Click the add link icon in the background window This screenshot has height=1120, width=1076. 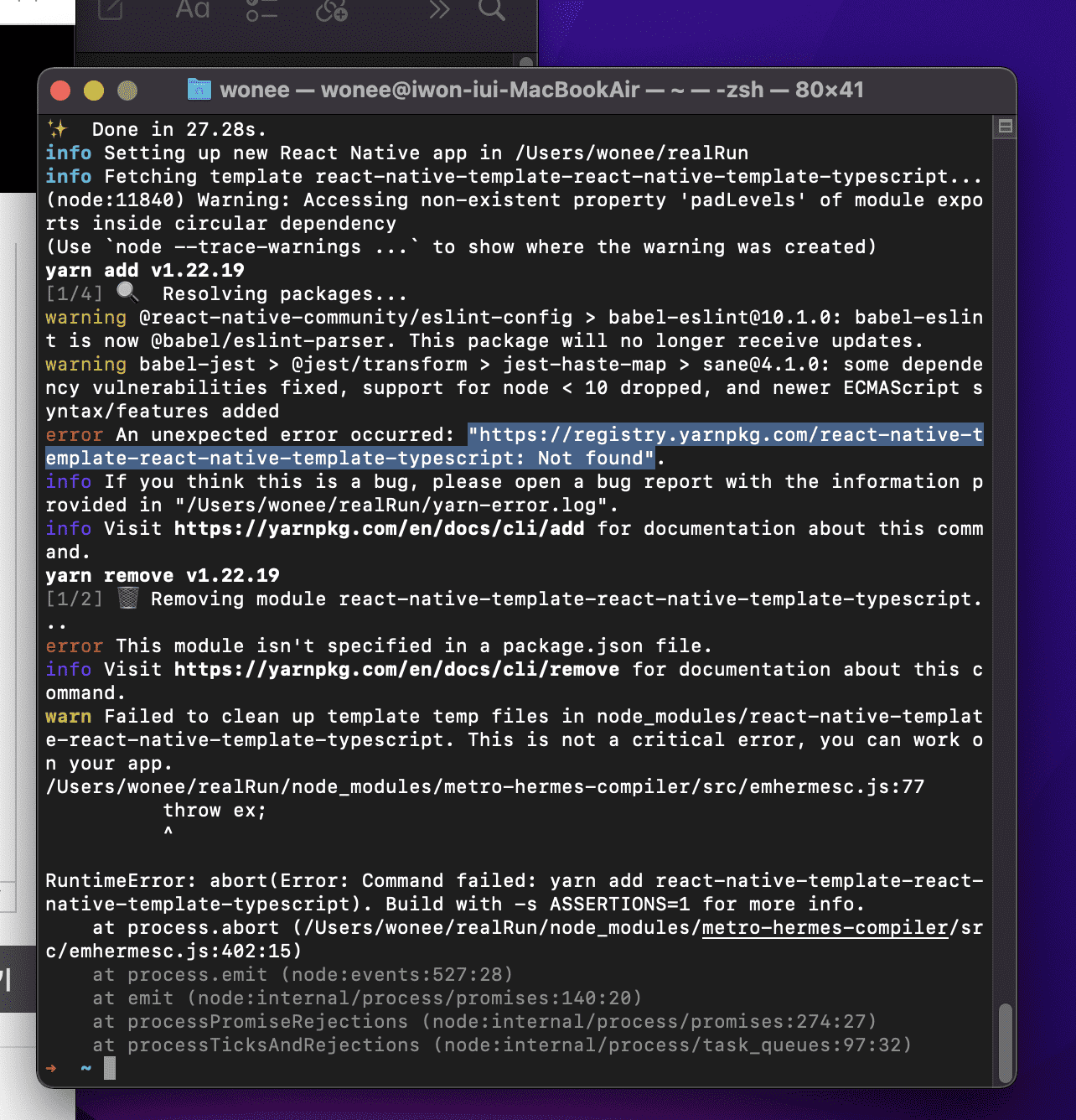(x=332, y=9)
